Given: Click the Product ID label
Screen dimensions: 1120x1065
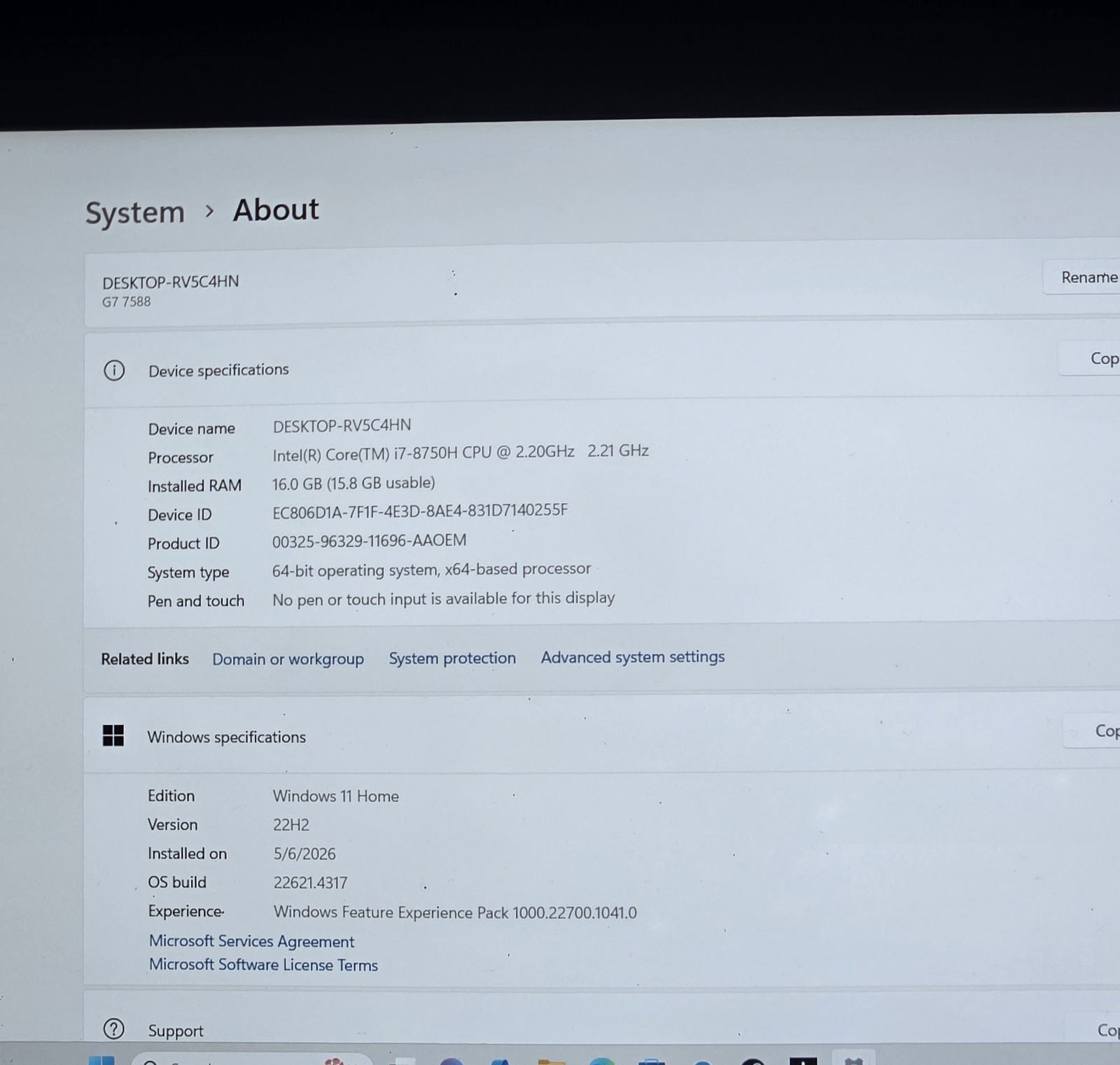Looking at the screenshot, I should click(x=183, y=544).
